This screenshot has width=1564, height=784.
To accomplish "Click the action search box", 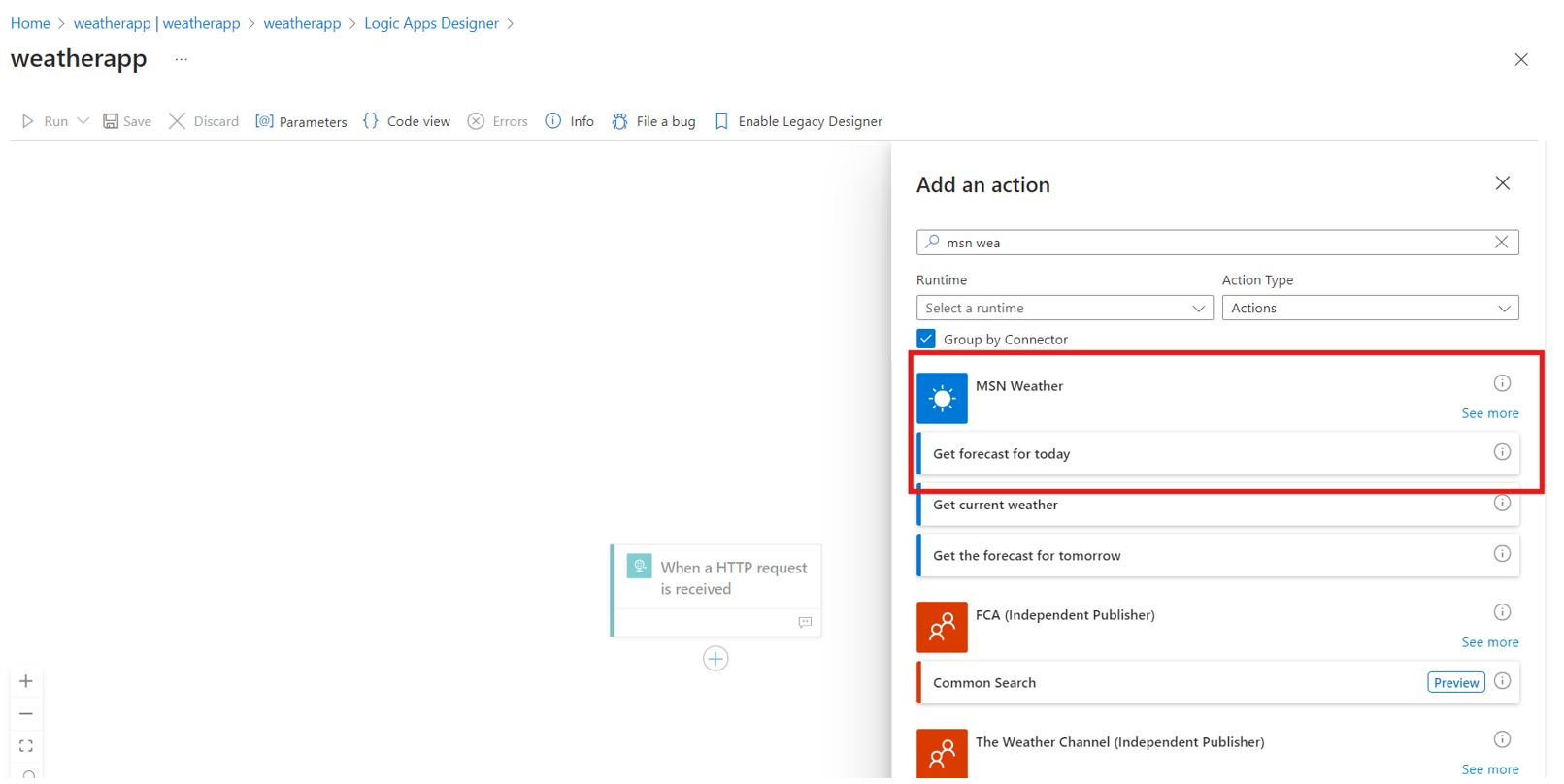I will coord(1217,243).
